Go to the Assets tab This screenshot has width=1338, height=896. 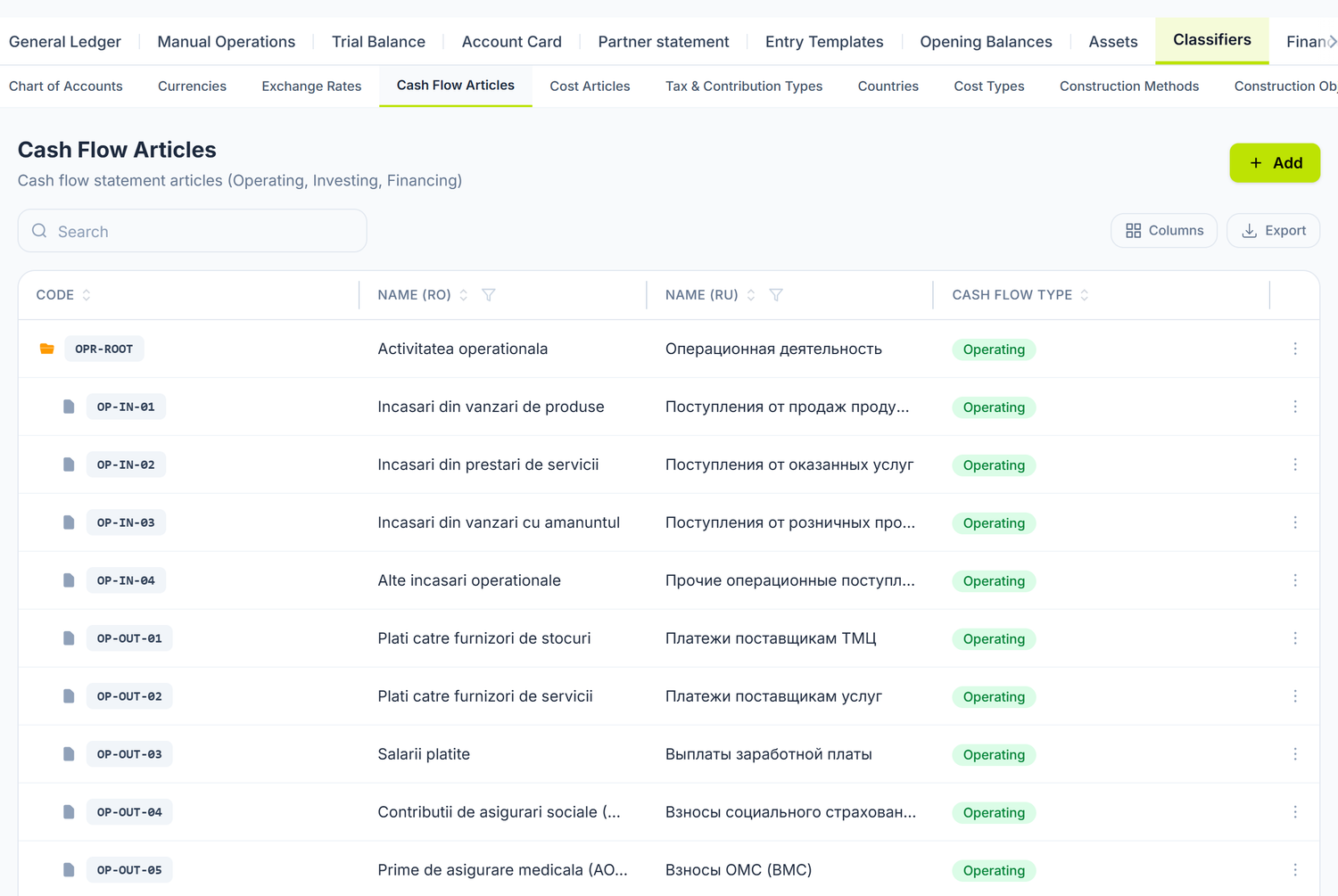tap(1113, 42)
